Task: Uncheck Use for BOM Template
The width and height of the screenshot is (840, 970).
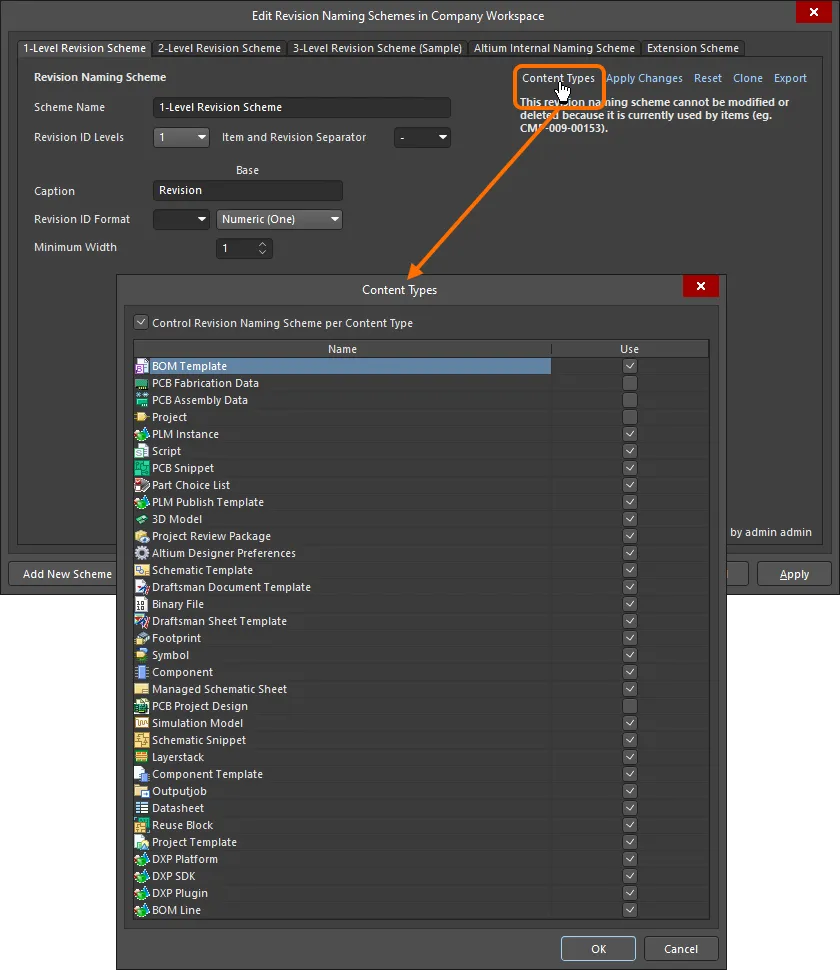Action: click(630, 366)
